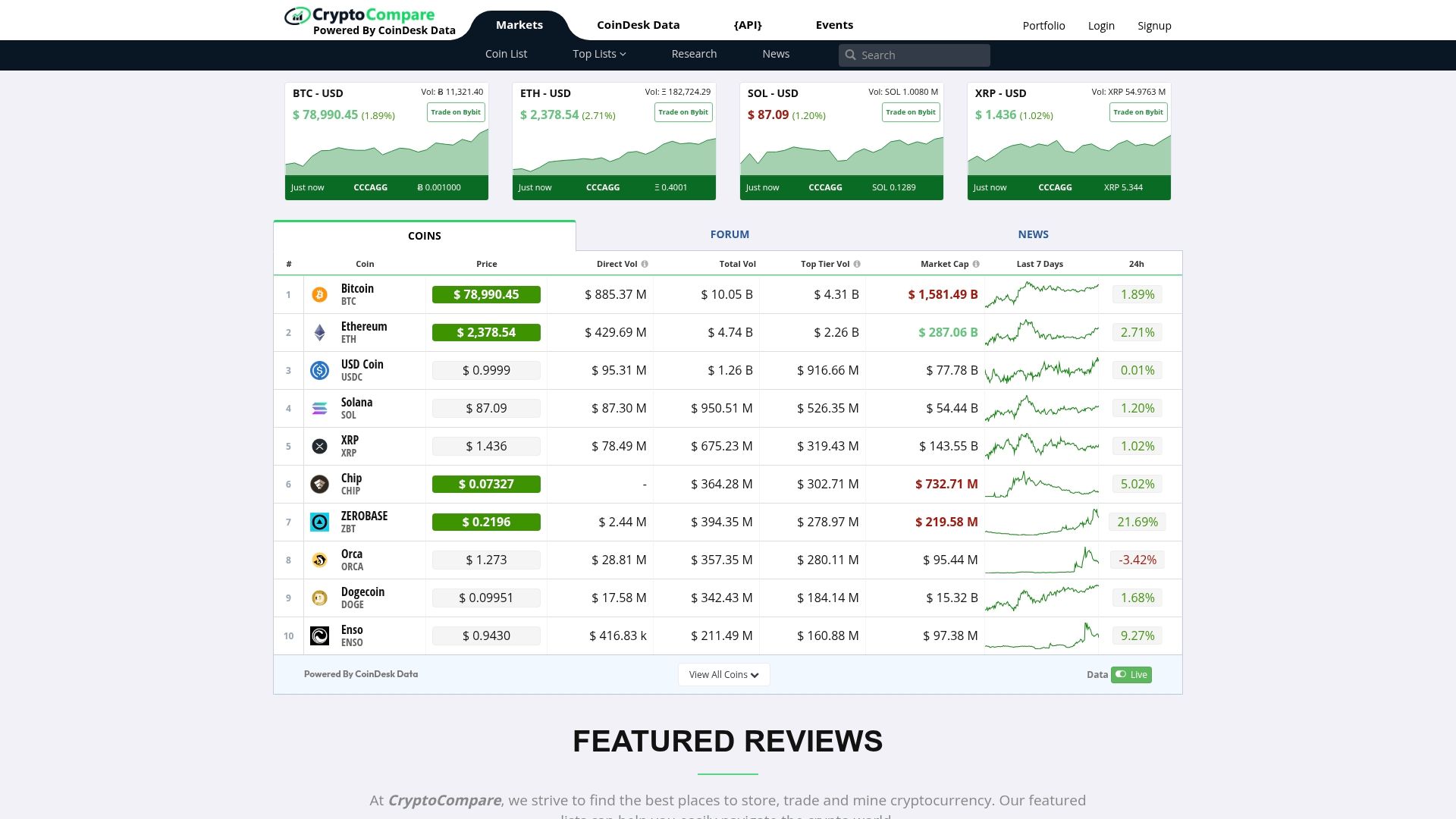Image resolution: width=1456 pixels, height=819 pixels.
Task: Open the Events tab
Action: [x=834, y=25]
